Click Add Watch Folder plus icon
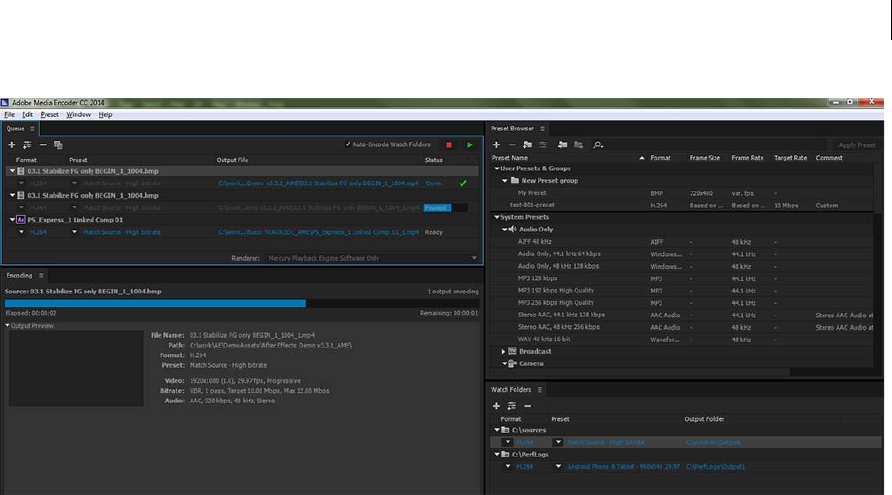Screen dimensions: 892x495 click(496, 406)
